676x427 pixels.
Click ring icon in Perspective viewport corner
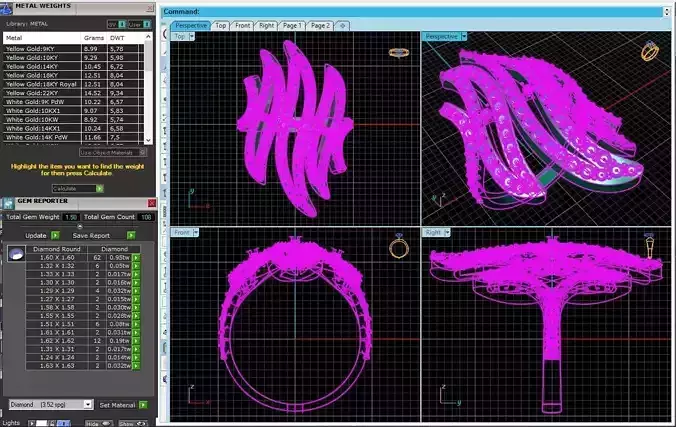pyautogui.click(x=650, y=51)
